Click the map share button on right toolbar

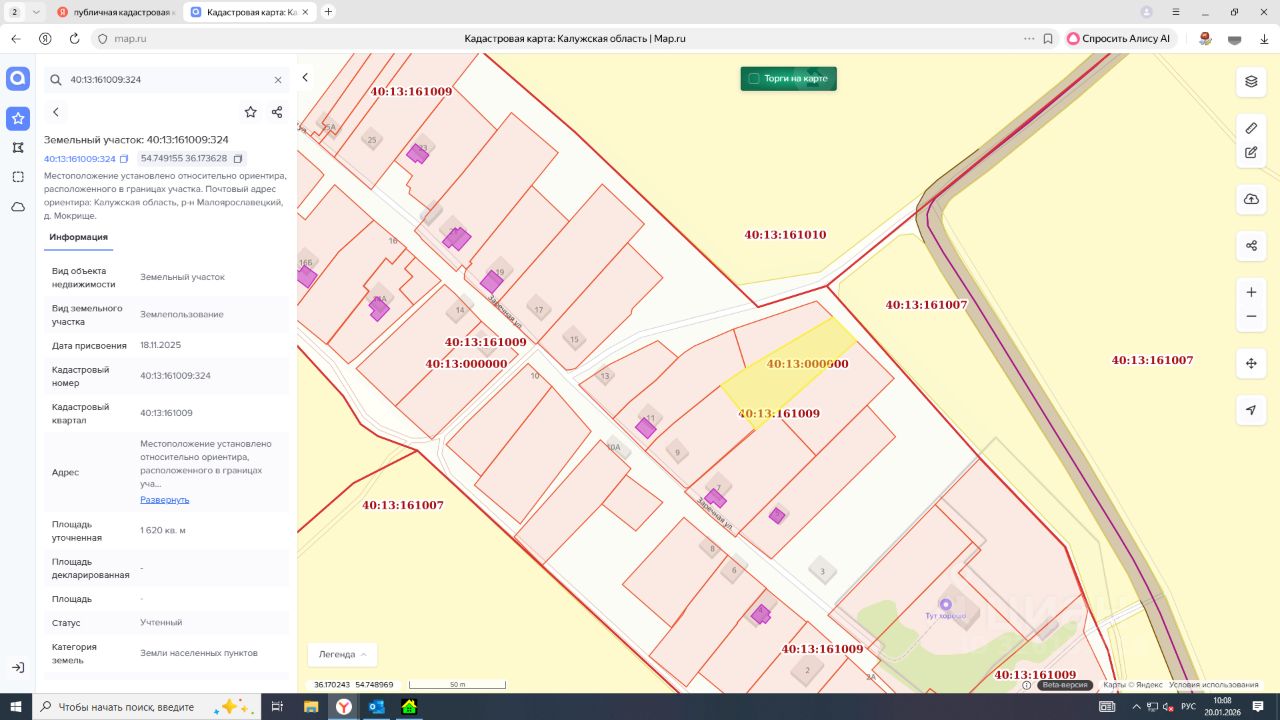[x=1251, y=245]
